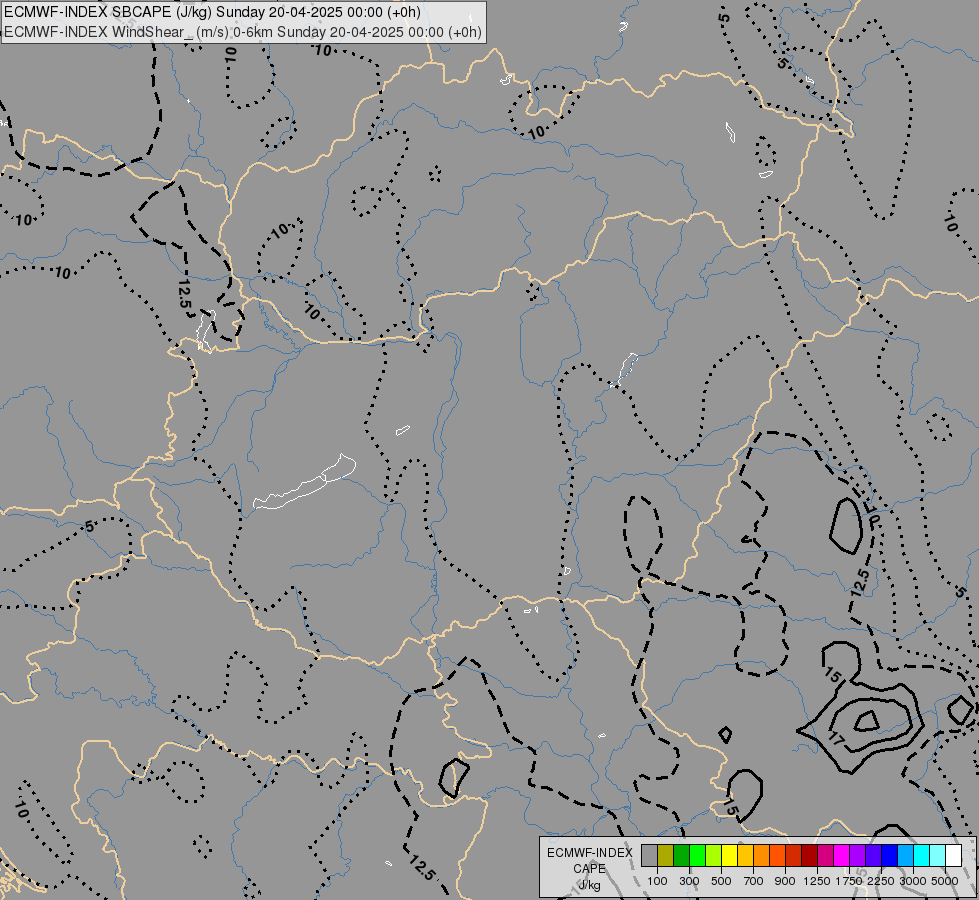Image resolution: width=979 pixels, height=900 pixels.
Task: Click the contour label reading 17
Action: [837, 739]
